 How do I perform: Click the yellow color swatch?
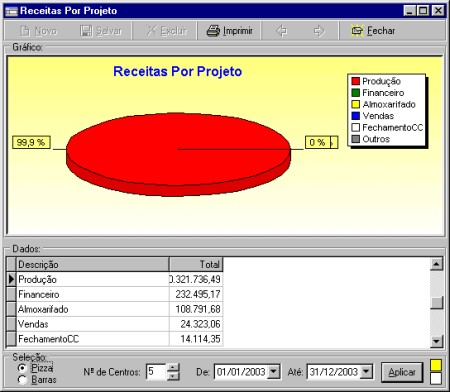(x=436, y=365)
